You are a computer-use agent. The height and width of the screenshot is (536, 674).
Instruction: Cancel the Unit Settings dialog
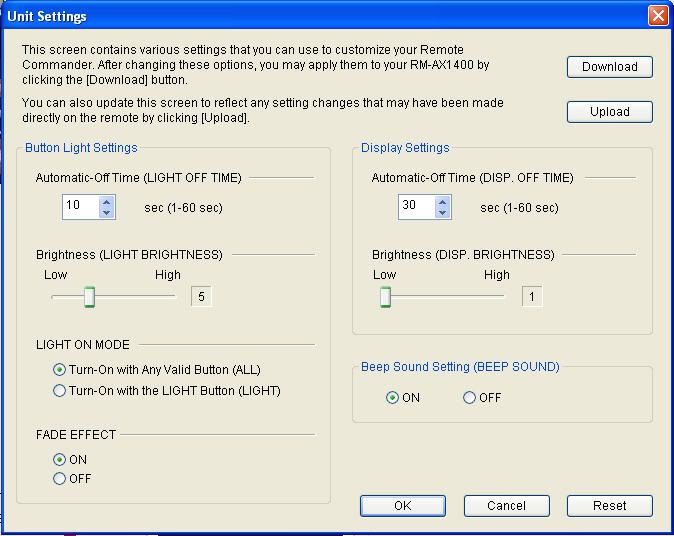506,505
